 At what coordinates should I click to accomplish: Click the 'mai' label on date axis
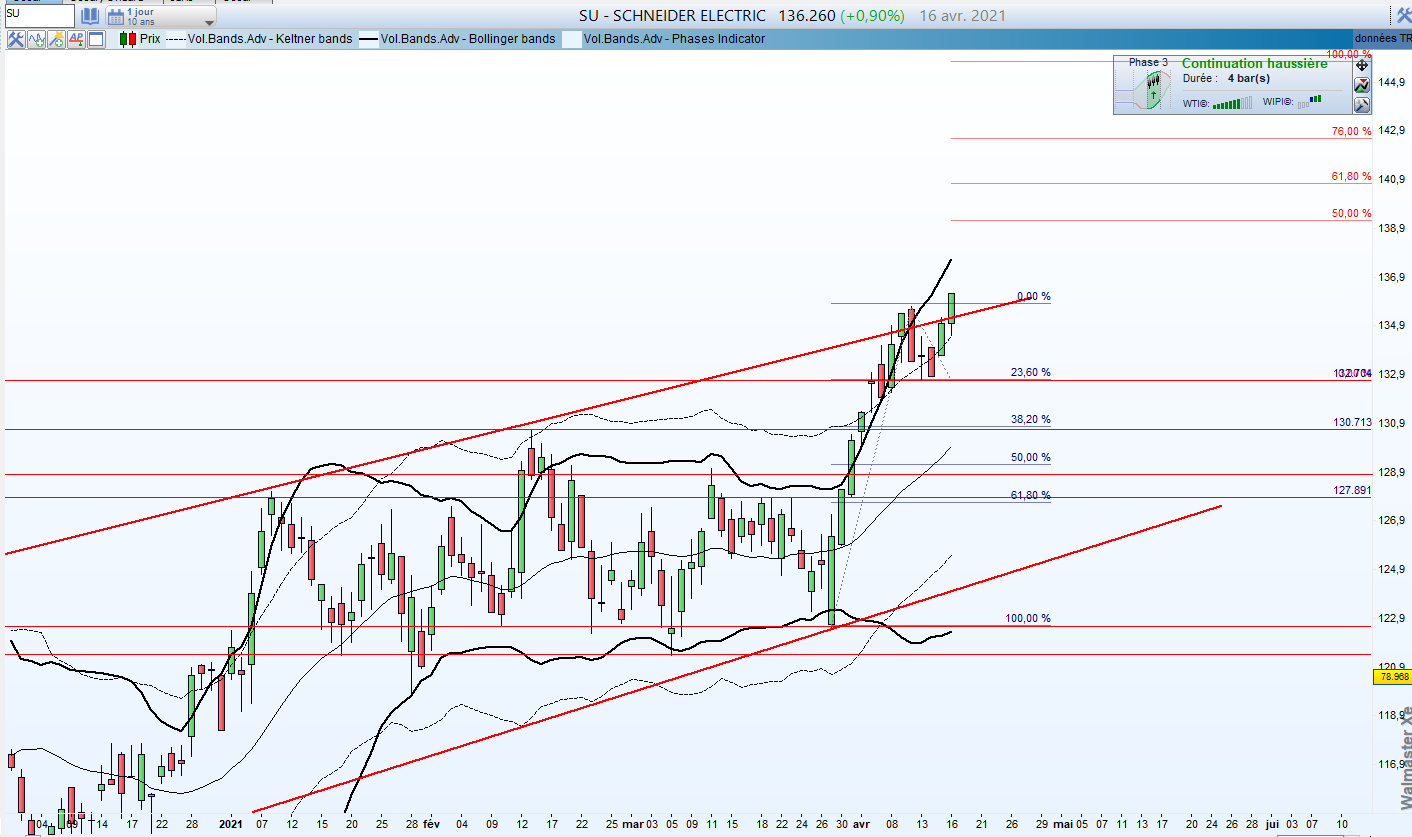coord(1062,825)
